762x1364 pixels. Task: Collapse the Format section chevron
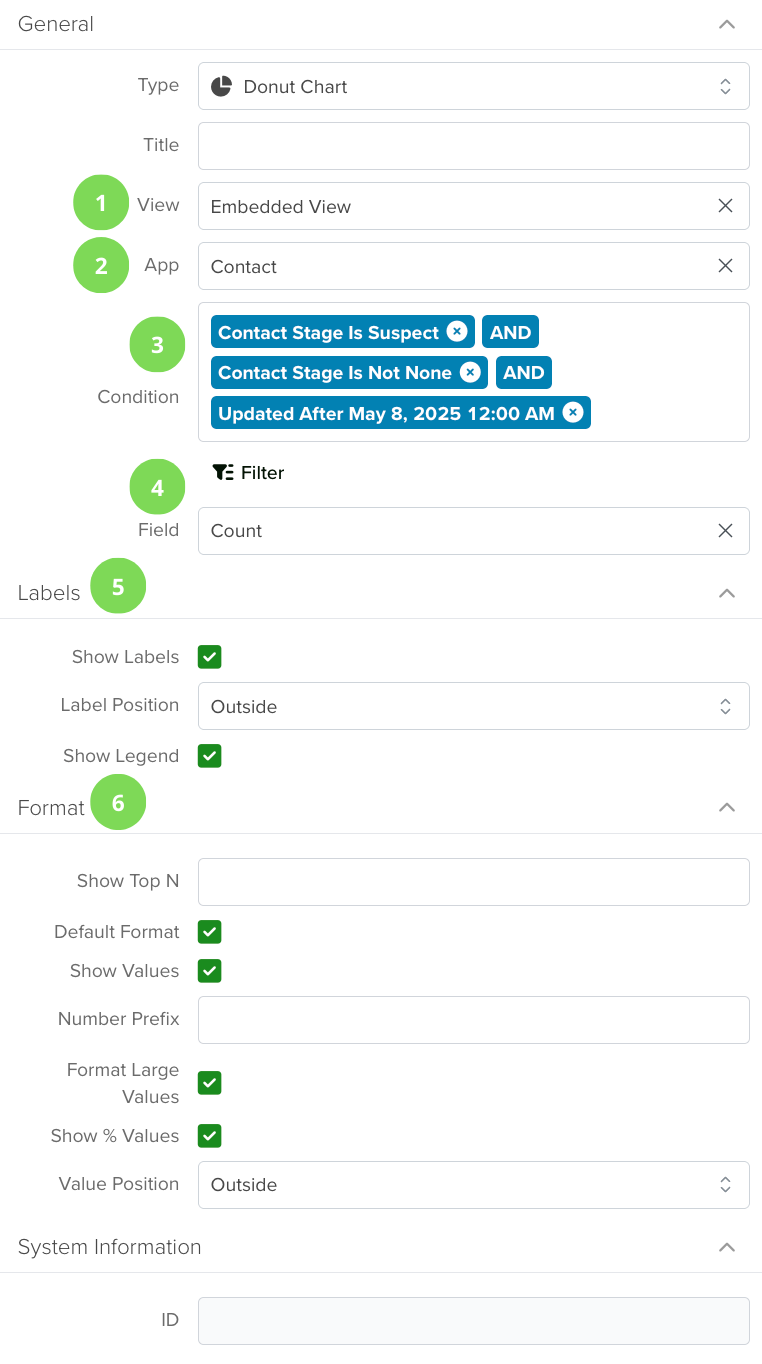727,807
